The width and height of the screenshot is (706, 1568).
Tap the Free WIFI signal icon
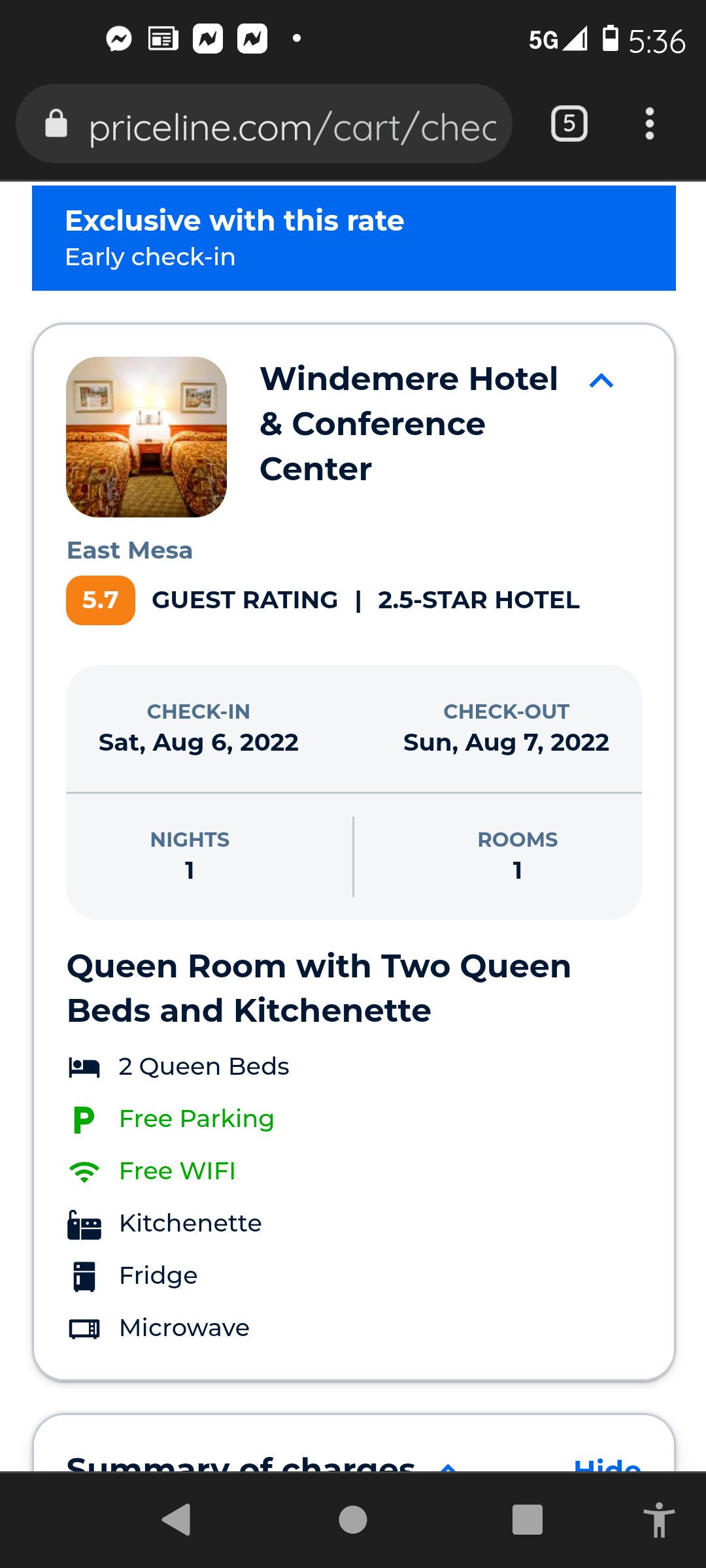click(84, 1171)
